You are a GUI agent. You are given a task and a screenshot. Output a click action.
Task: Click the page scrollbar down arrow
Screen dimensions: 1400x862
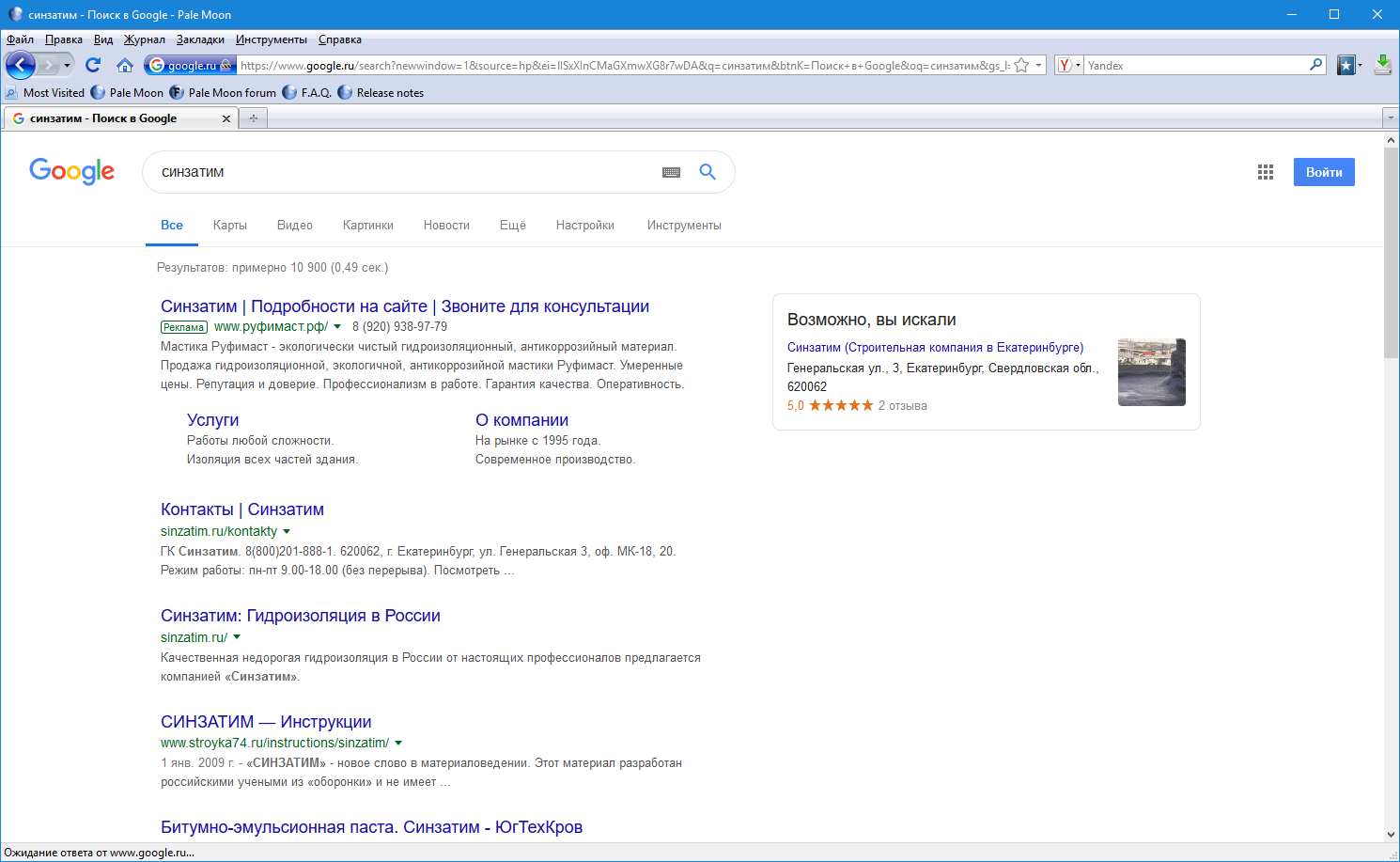point(1392,835)
